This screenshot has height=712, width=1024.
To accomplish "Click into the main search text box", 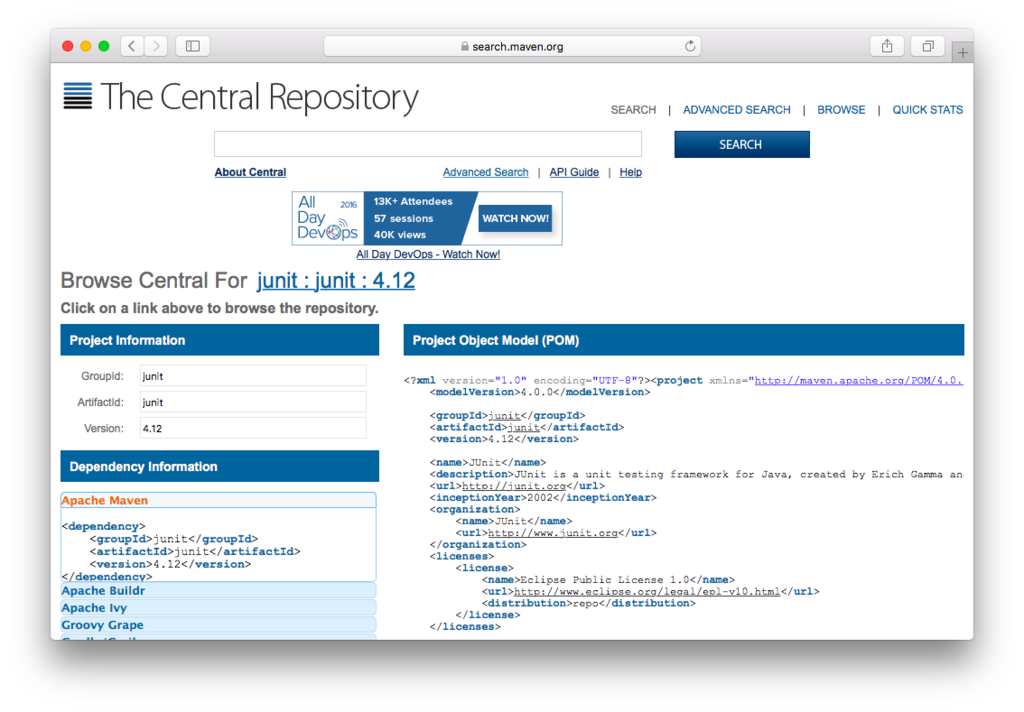I will click(428, 144).
